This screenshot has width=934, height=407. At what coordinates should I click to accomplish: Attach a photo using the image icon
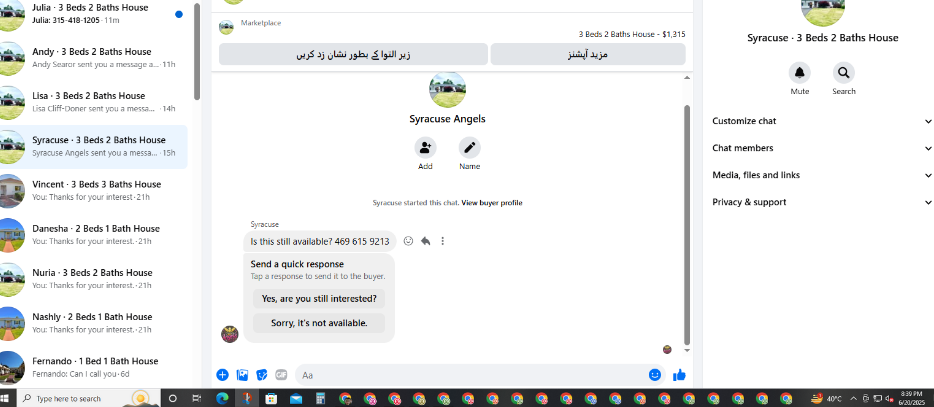[242, 375]
